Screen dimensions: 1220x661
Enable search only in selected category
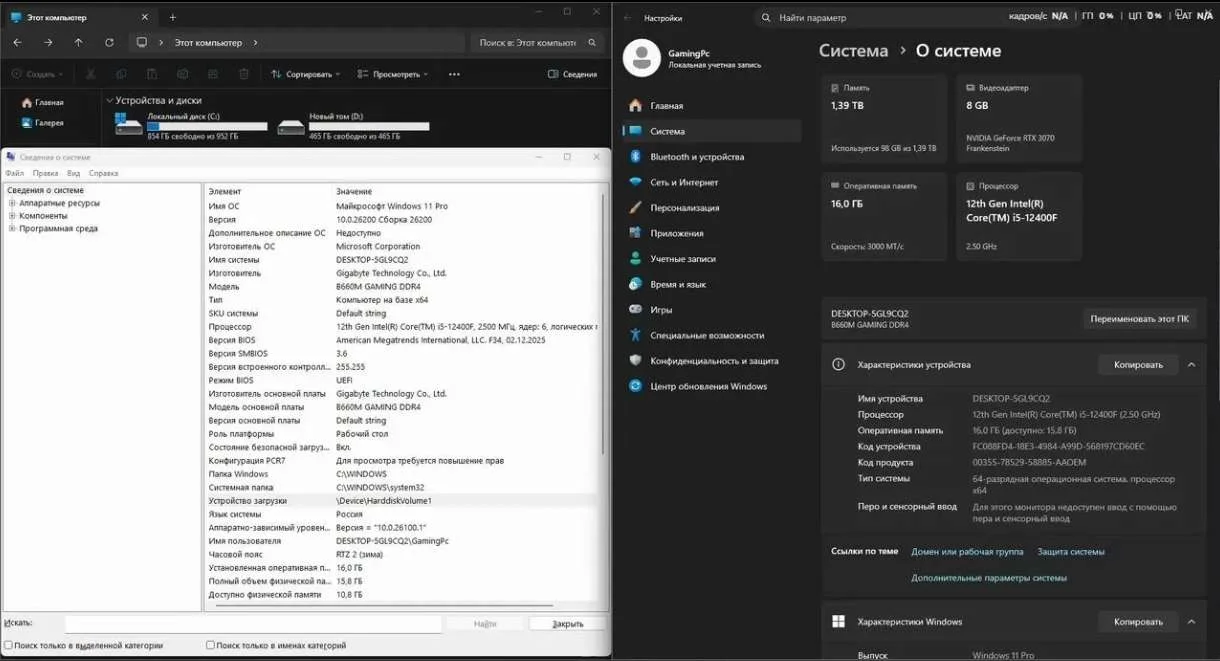click(x=9, y=646)
